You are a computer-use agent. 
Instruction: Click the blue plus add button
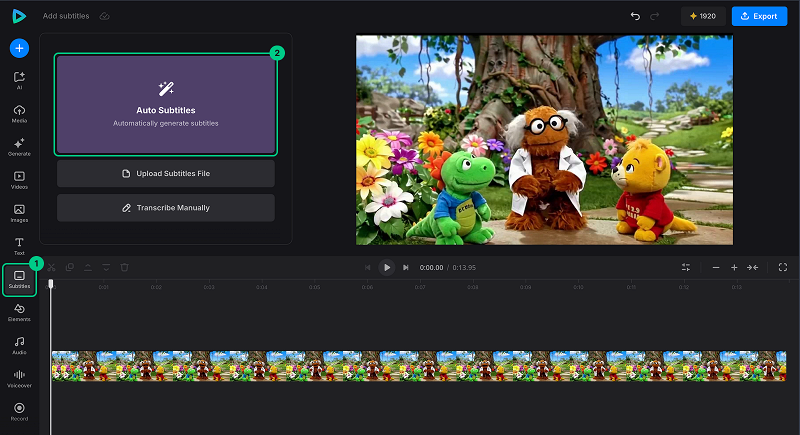19,48
